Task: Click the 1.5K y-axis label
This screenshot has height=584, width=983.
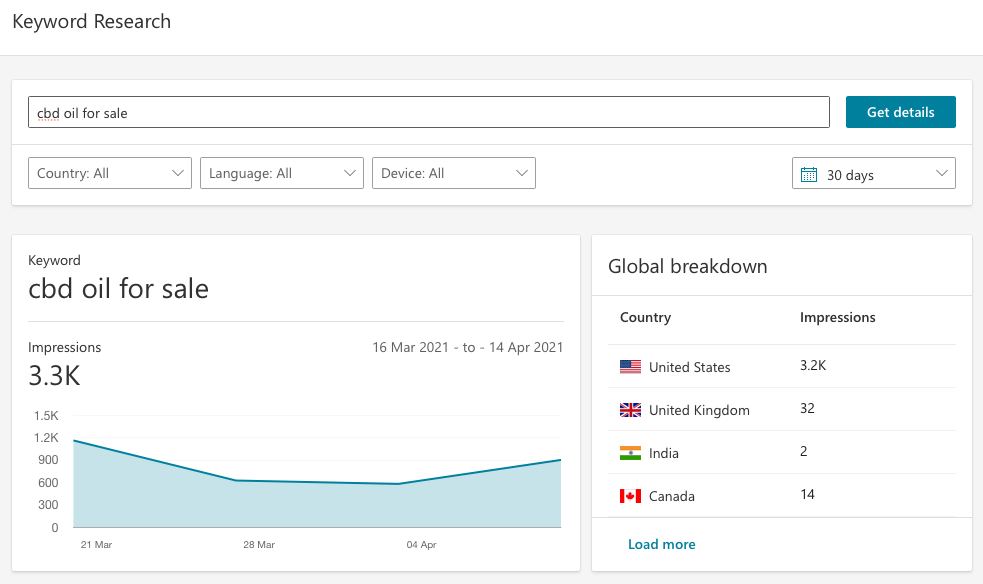Action: [x=46, y=415]
